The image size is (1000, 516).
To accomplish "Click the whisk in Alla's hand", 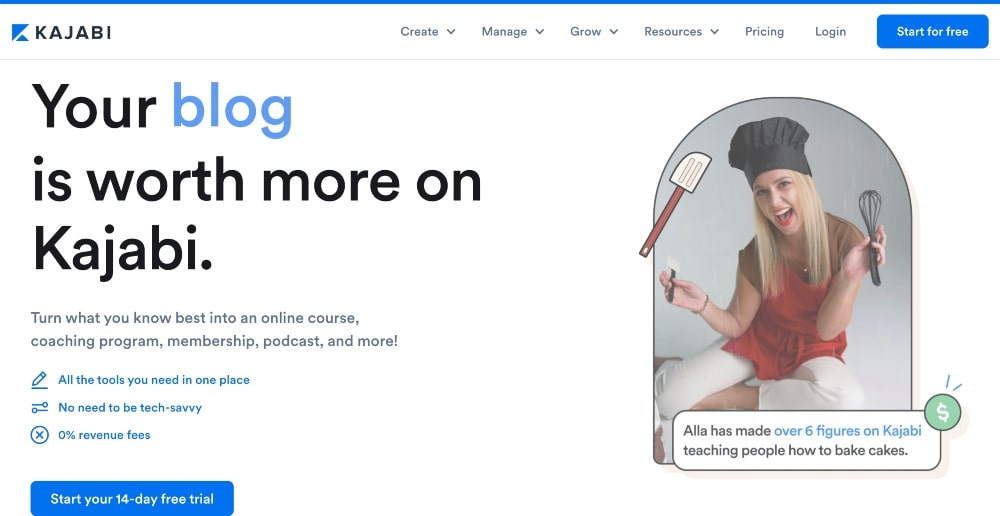I will pyautogui.click(x=871, y=236).
